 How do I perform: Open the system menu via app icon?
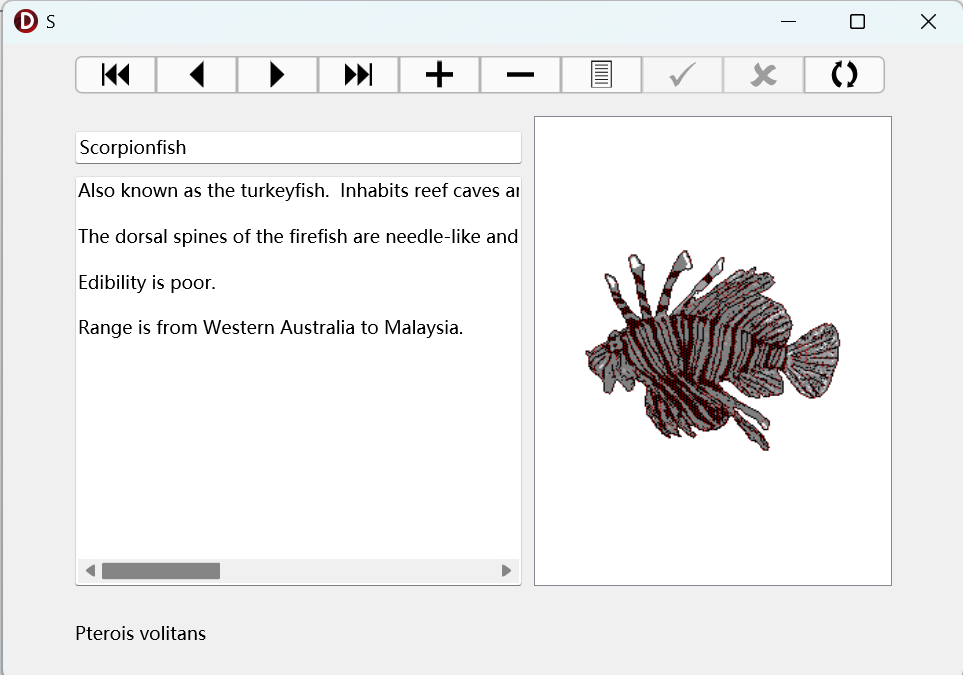click(x=26, y=21)
